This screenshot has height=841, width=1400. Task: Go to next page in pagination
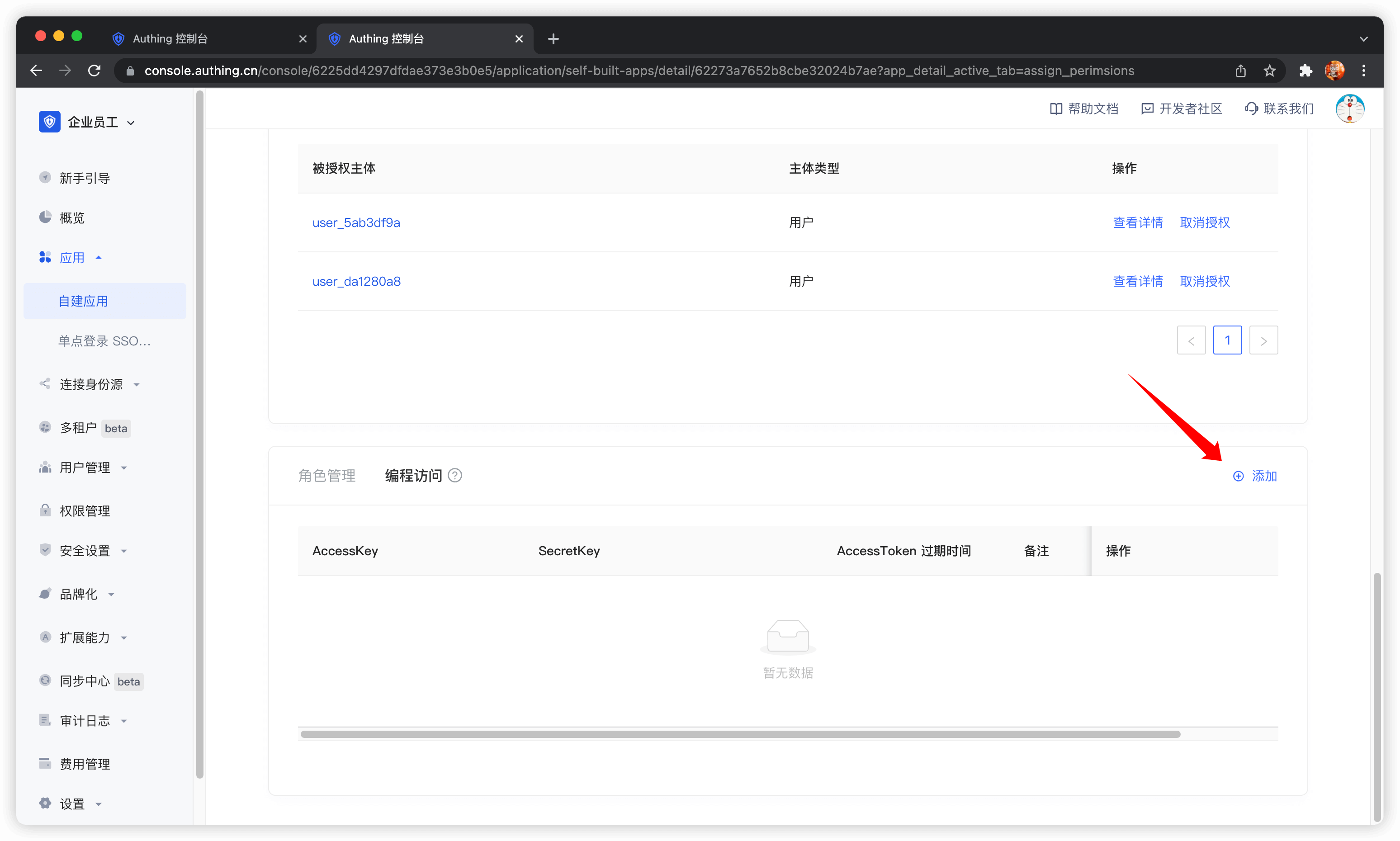[1263, 340]
